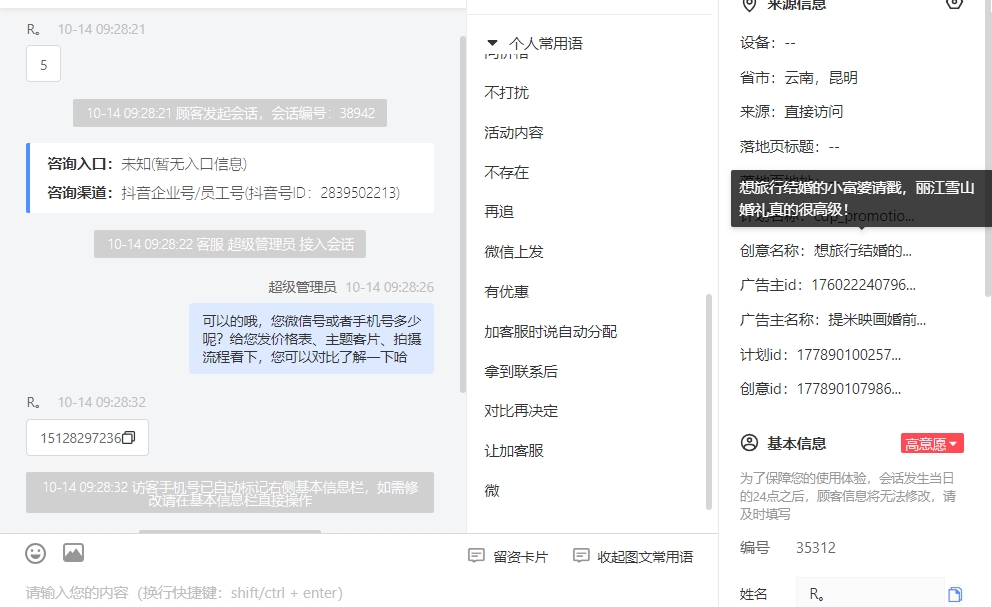The height and width of the screenshot is (607, 992).
Task: Click the 留资卡片 card icon
Action: tap(476, 556)
